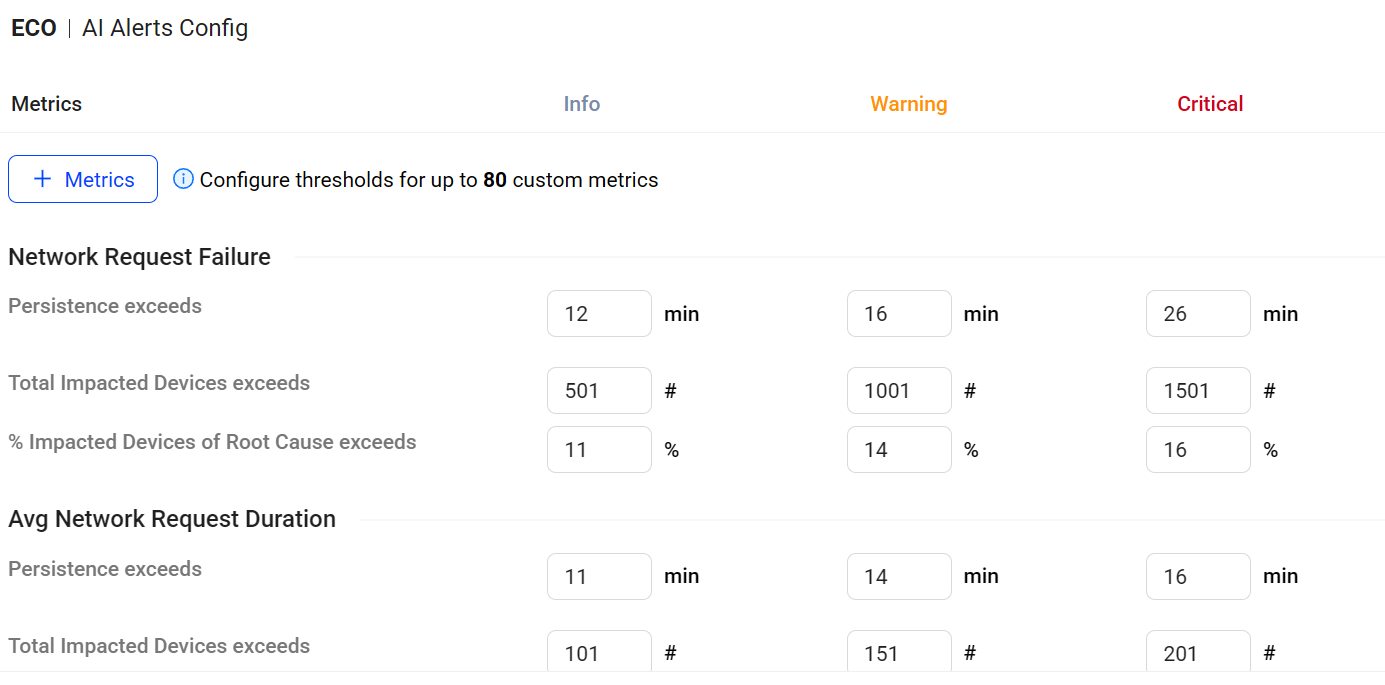Focus Root Cause percent Warning field 14
Screen dimensions: 1385x685
click(x=899, y=450)
